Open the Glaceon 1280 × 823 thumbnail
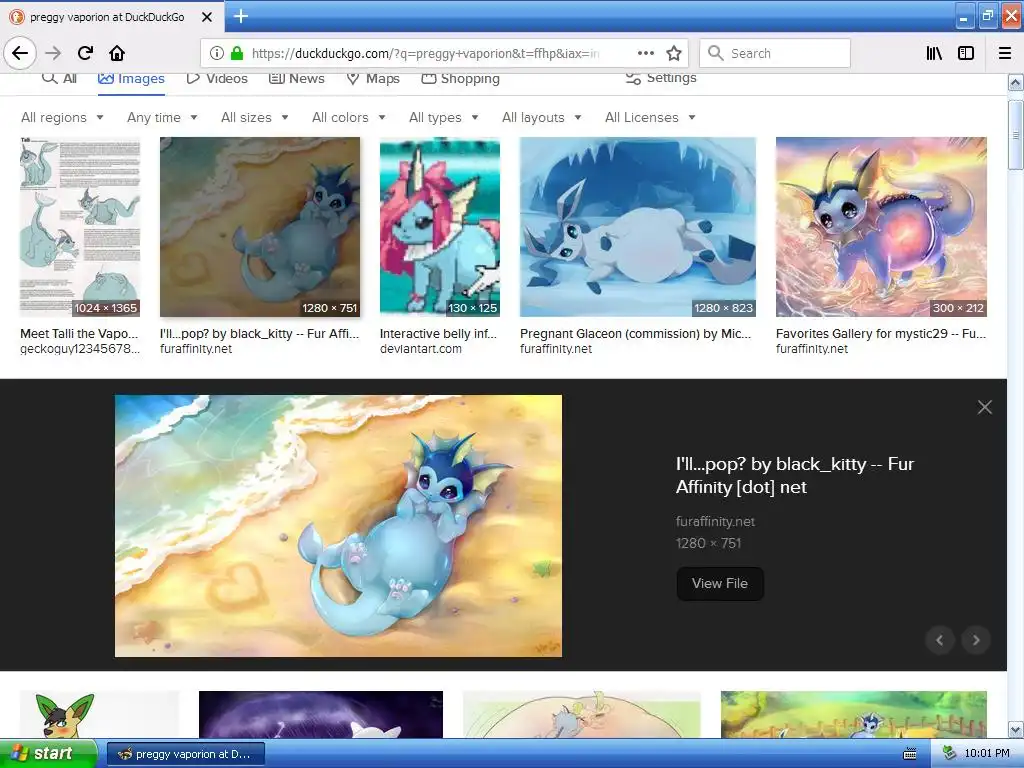Viewport: 1024px width, 768px height. 637,227
